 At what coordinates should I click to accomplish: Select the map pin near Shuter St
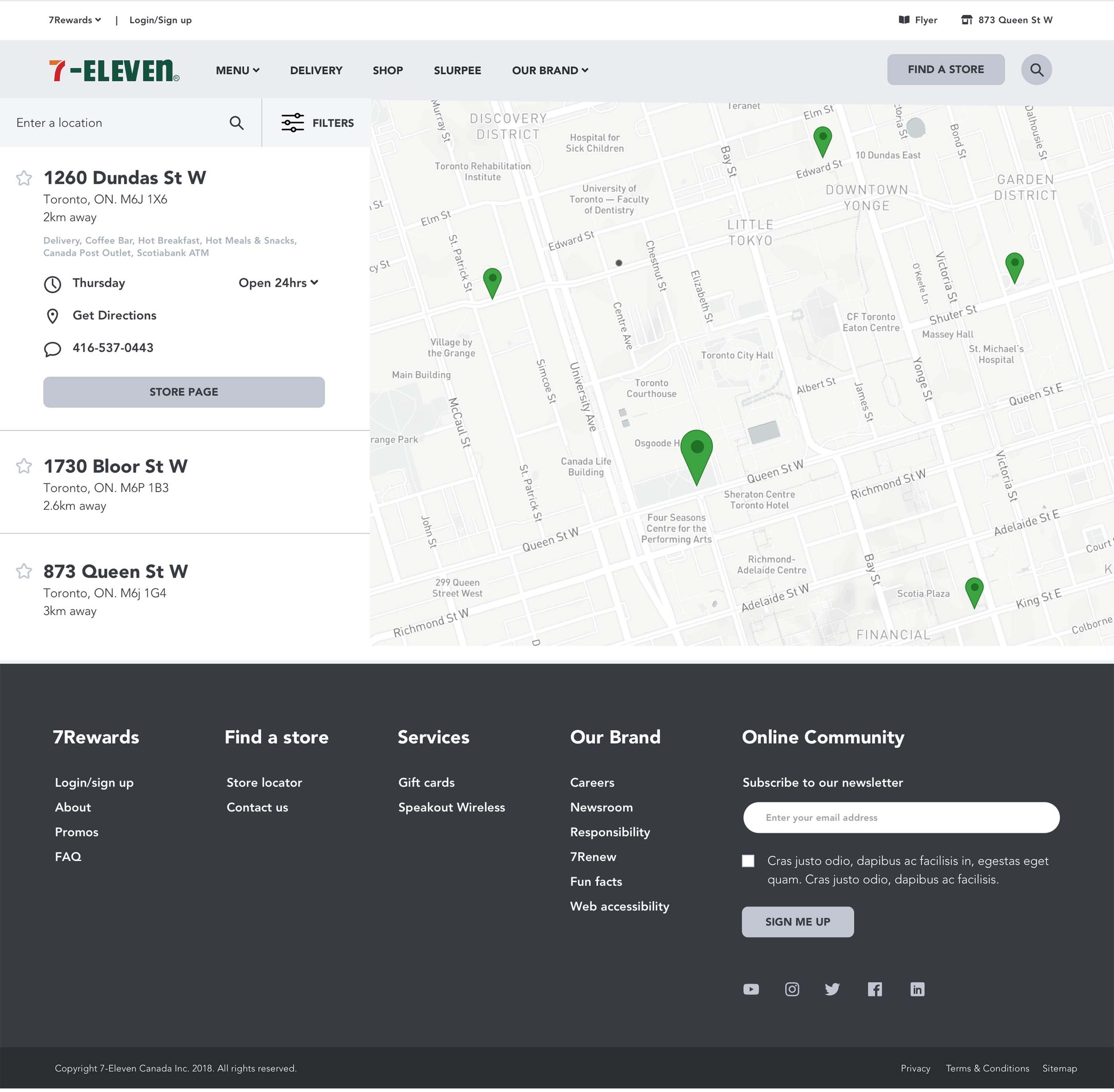click(1014, 268)
